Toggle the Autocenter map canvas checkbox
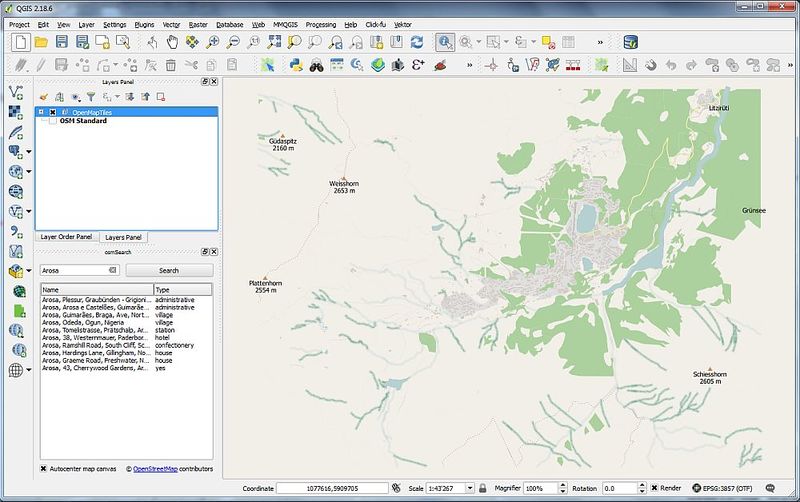The image size is (800, 502). (x=43, y=468)
